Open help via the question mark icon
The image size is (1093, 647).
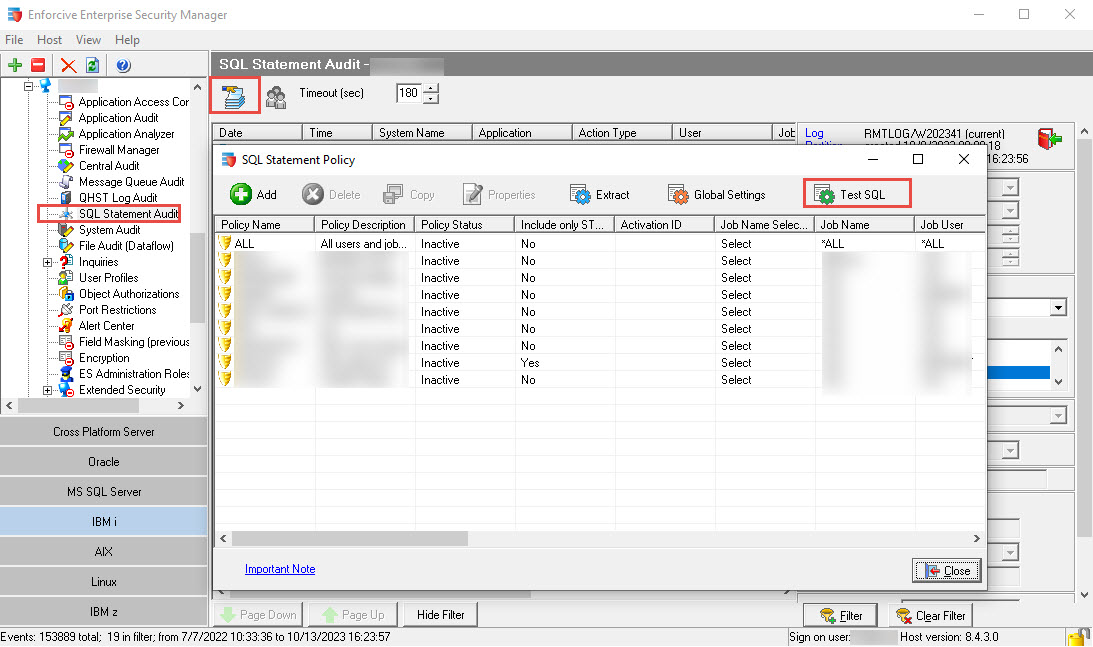tap(122, 65)
